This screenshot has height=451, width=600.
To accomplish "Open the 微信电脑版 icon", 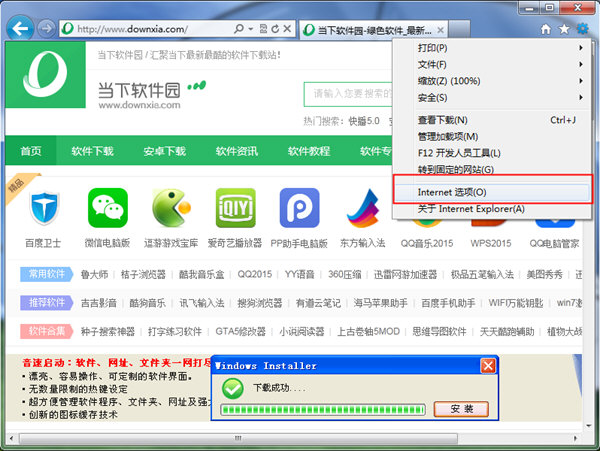I will pos(108,208).
